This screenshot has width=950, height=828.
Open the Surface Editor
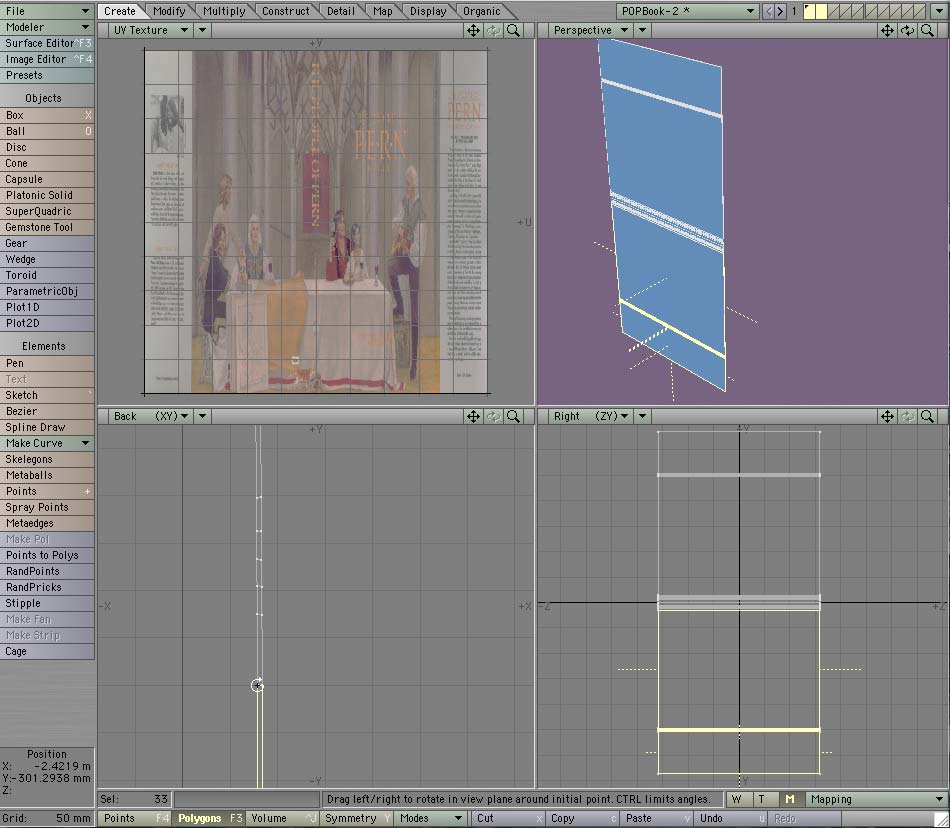coord(47,43)
